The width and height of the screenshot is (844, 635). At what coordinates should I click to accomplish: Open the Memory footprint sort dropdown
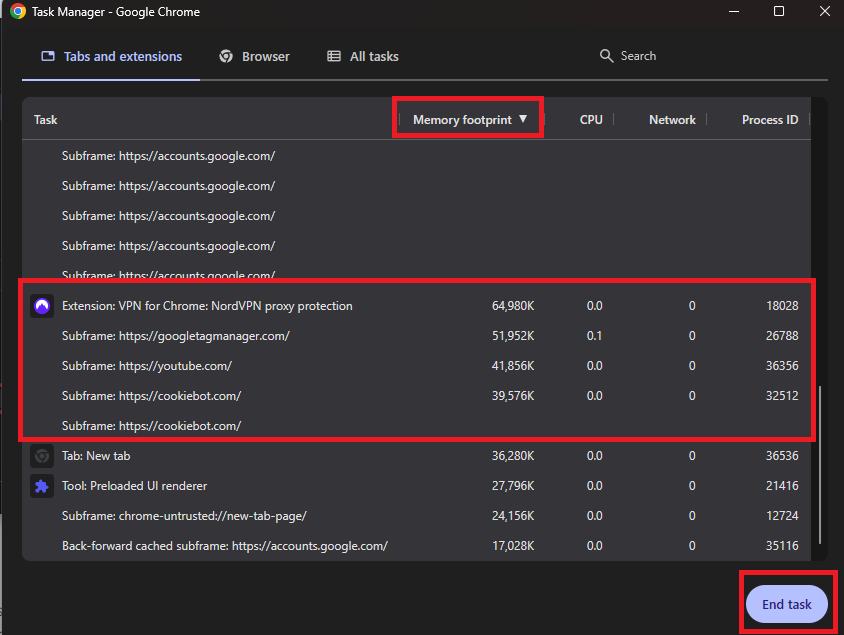pyautogui.click(x=468, y=118)
